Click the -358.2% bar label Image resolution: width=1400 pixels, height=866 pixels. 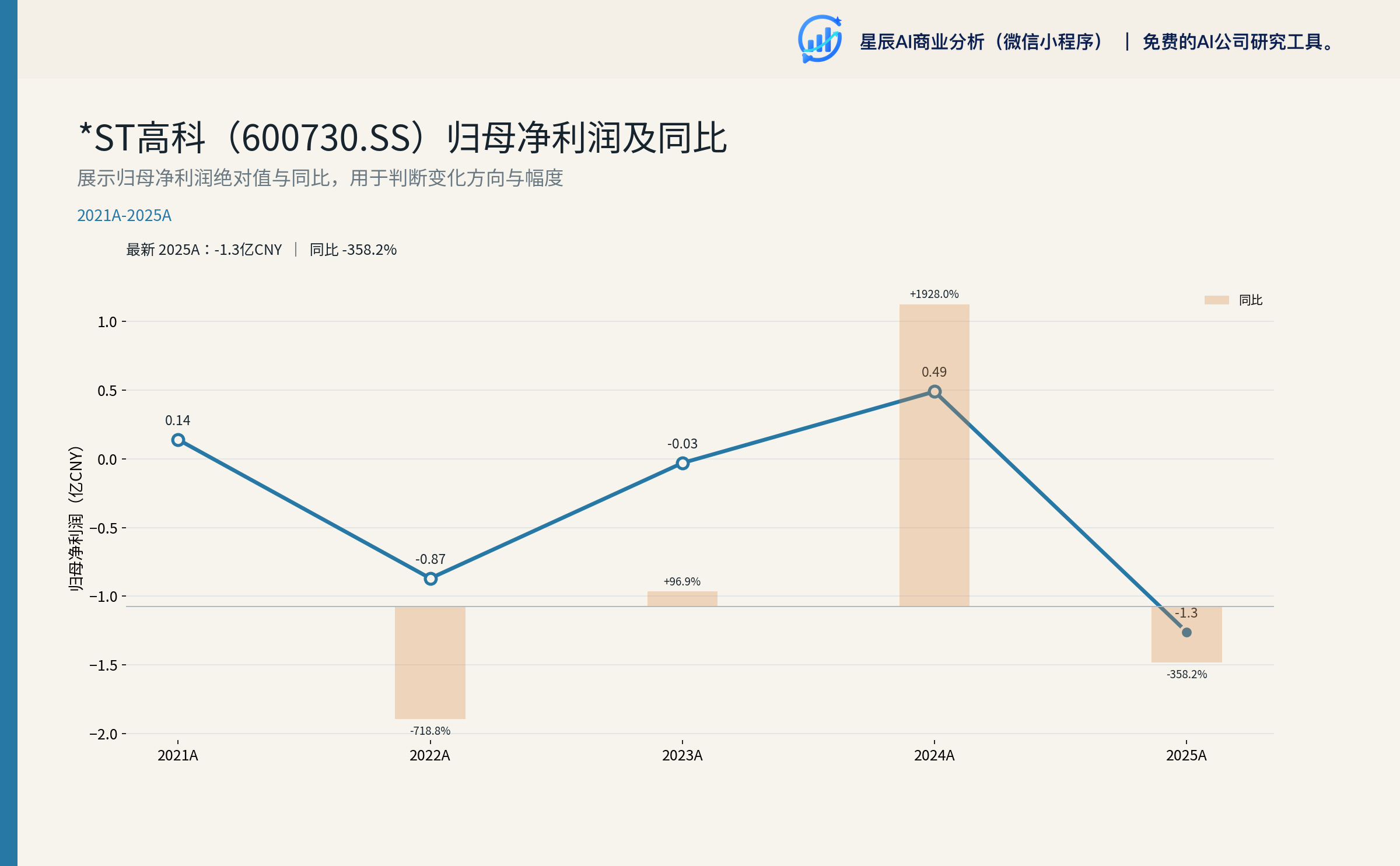1186,674
